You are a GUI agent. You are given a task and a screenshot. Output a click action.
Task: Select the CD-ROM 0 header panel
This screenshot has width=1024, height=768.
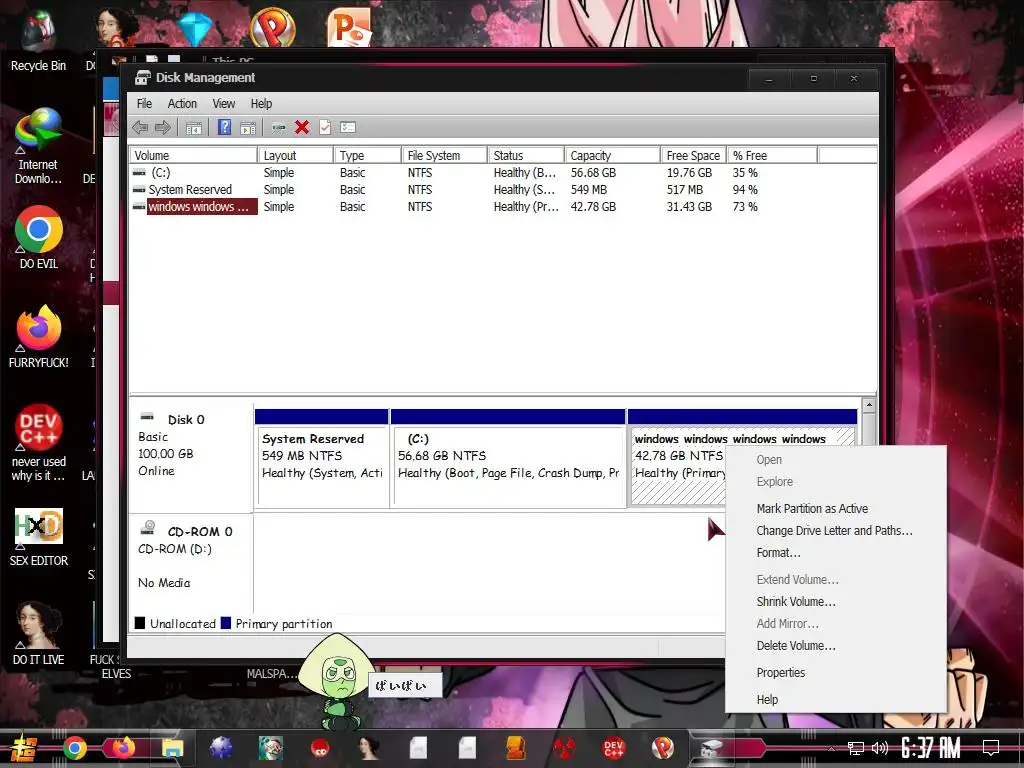(x=190, y=562)
